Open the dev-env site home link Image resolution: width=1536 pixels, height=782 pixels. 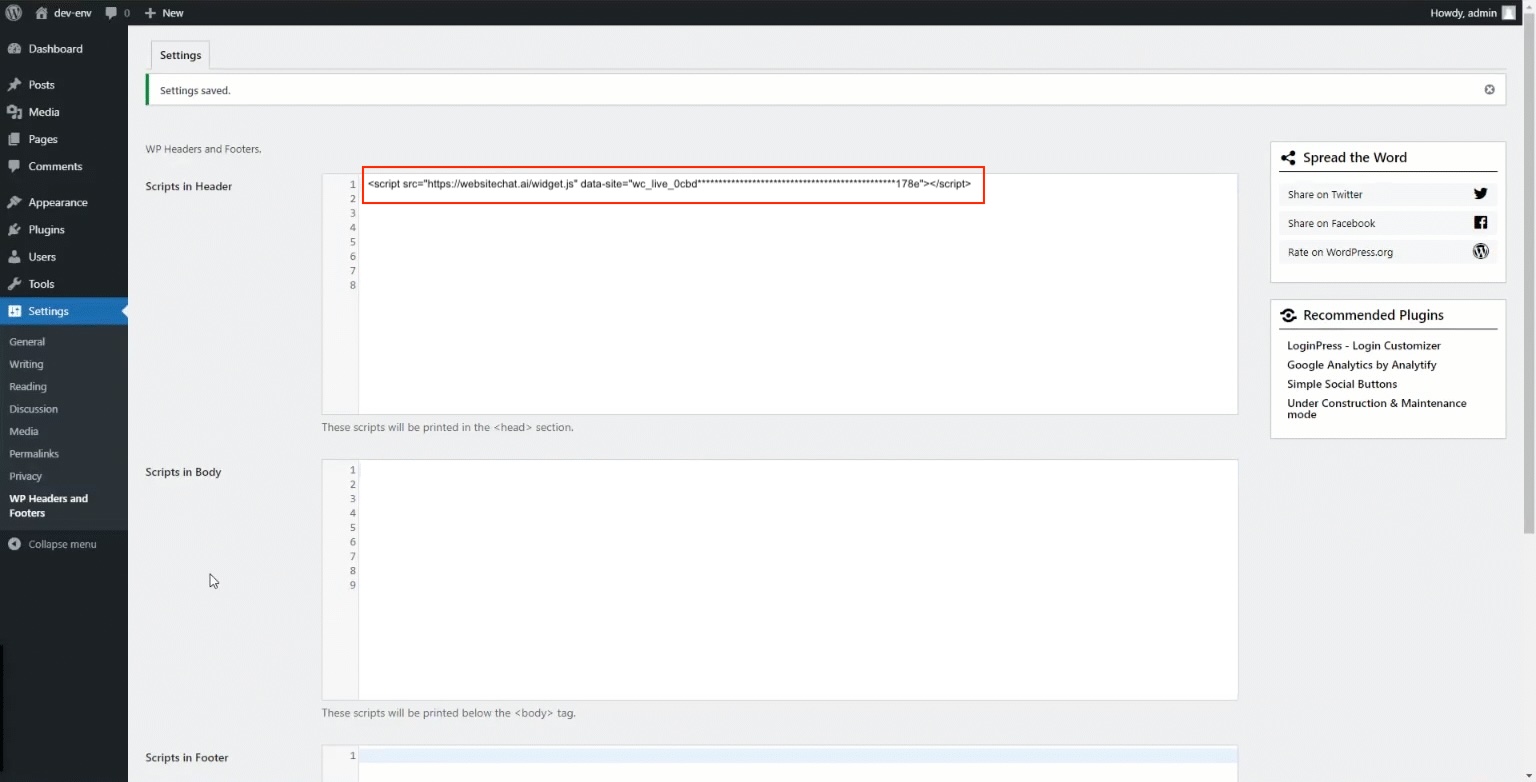point(63,13)
